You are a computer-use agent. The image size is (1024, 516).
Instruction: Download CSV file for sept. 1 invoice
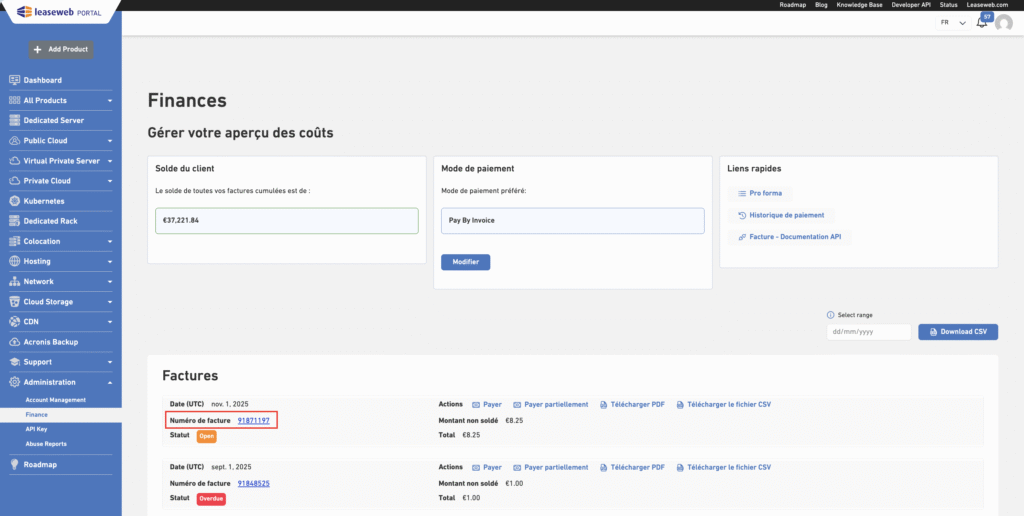tap(724, 468)
